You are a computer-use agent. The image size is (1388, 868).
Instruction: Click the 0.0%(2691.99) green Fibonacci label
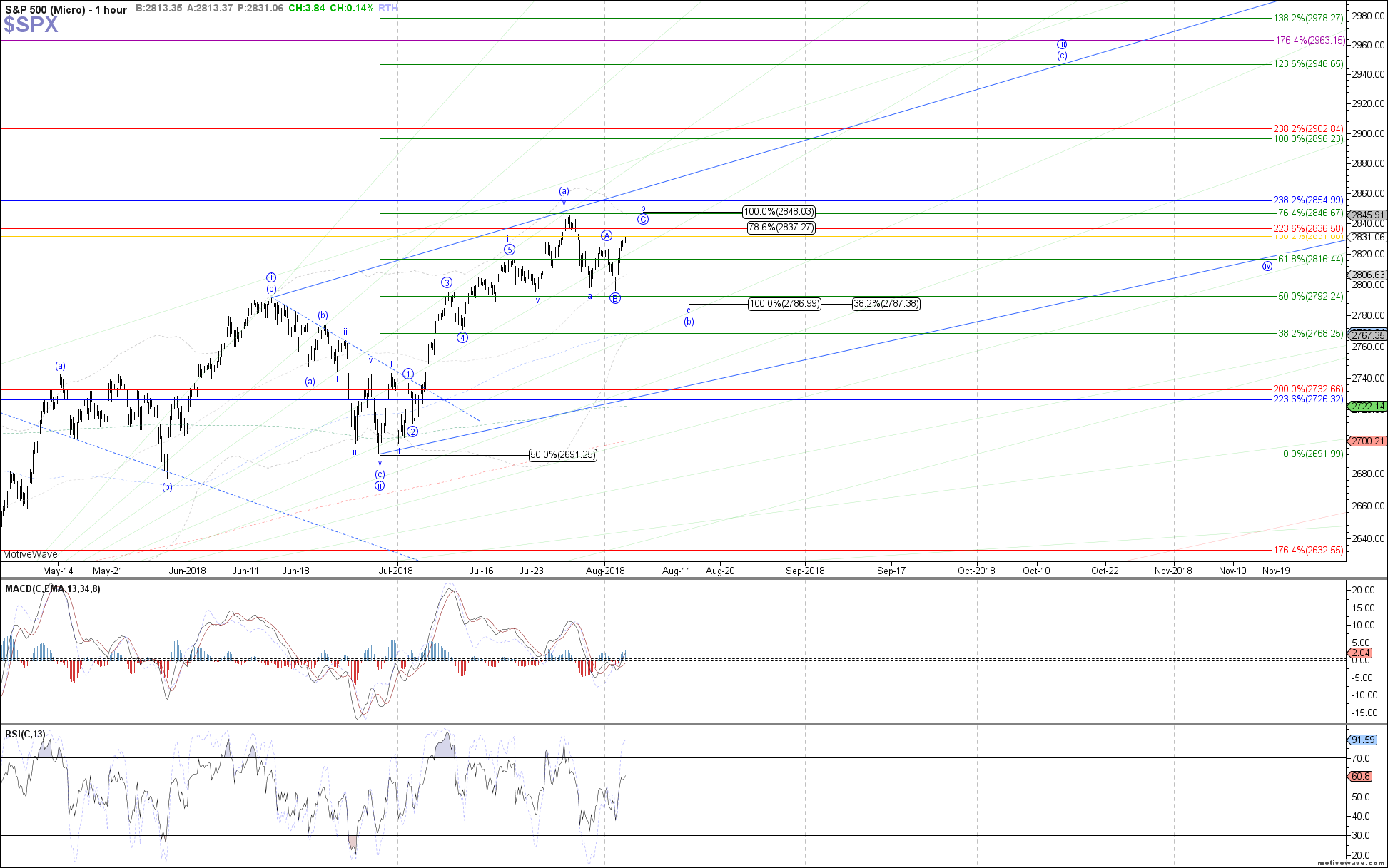(1313, 454)
